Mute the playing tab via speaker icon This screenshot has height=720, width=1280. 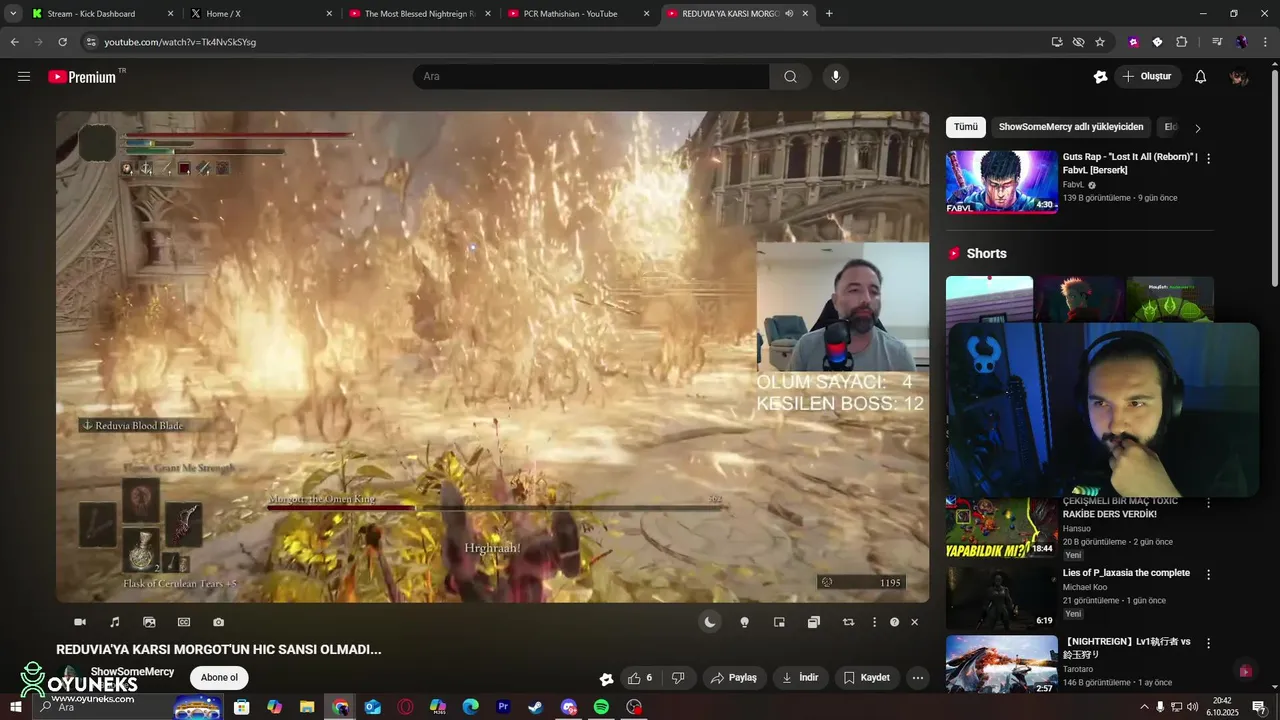pyautogui.click(x=789, y=14)
